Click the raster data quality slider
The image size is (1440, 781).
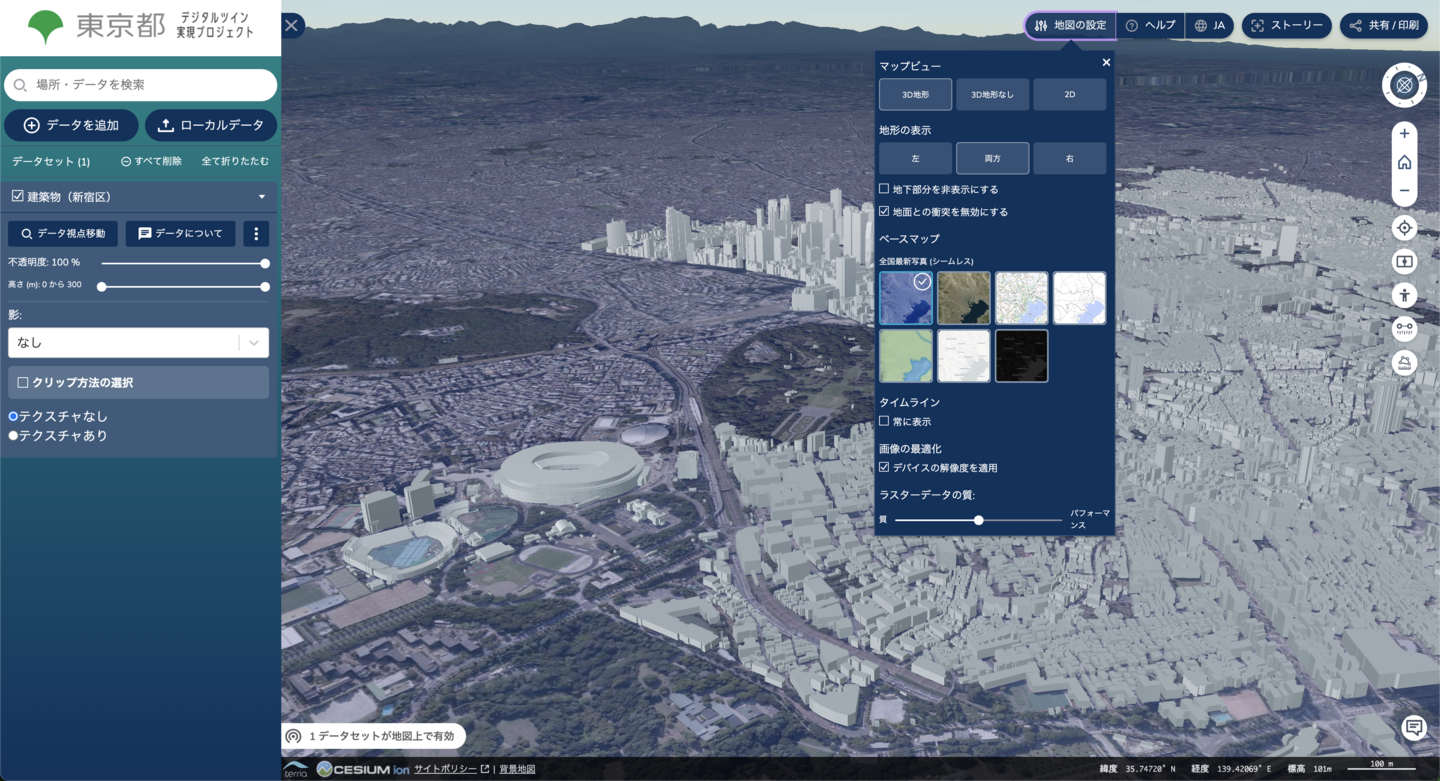978,520
